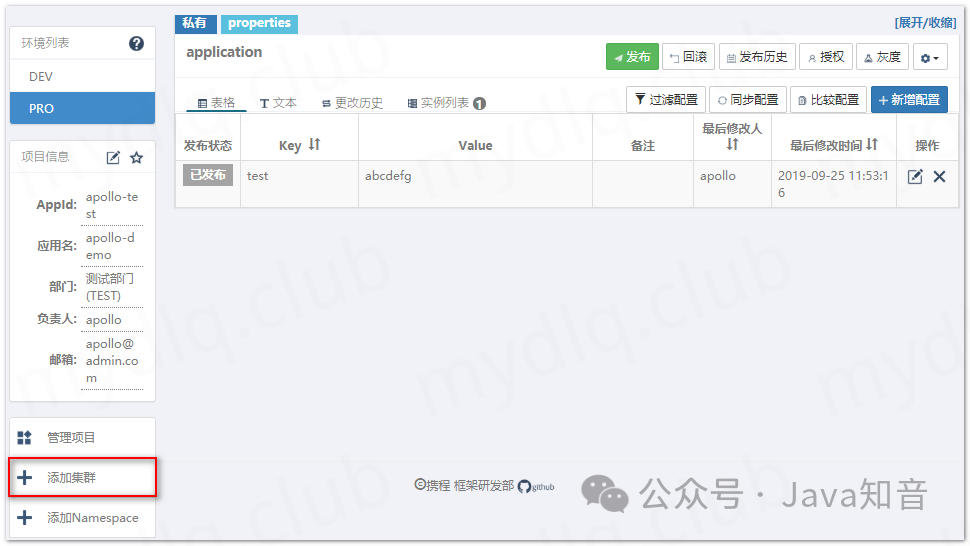Image resolution: width=970 pixels, height=546 pixels.
Task: Open the gear settings dropdown
Action: coord(930,58)
